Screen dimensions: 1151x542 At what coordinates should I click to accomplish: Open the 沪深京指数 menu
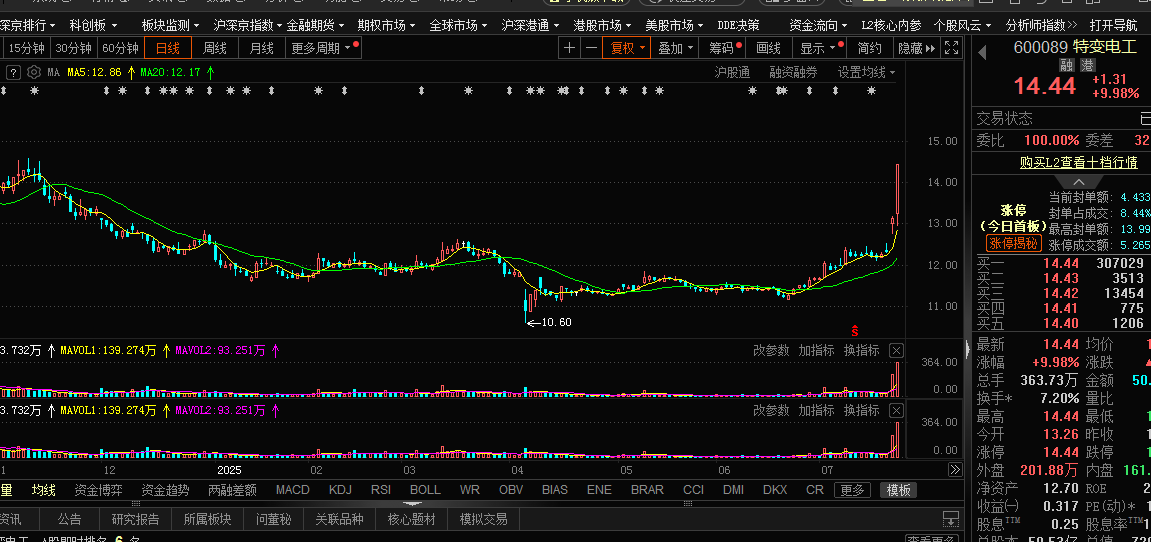[247, 25]
